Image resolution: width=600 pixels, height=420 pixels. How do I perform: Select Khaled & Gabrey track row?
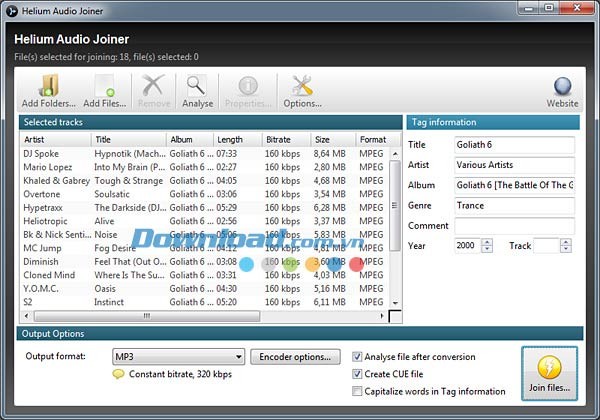pos(204,181)
